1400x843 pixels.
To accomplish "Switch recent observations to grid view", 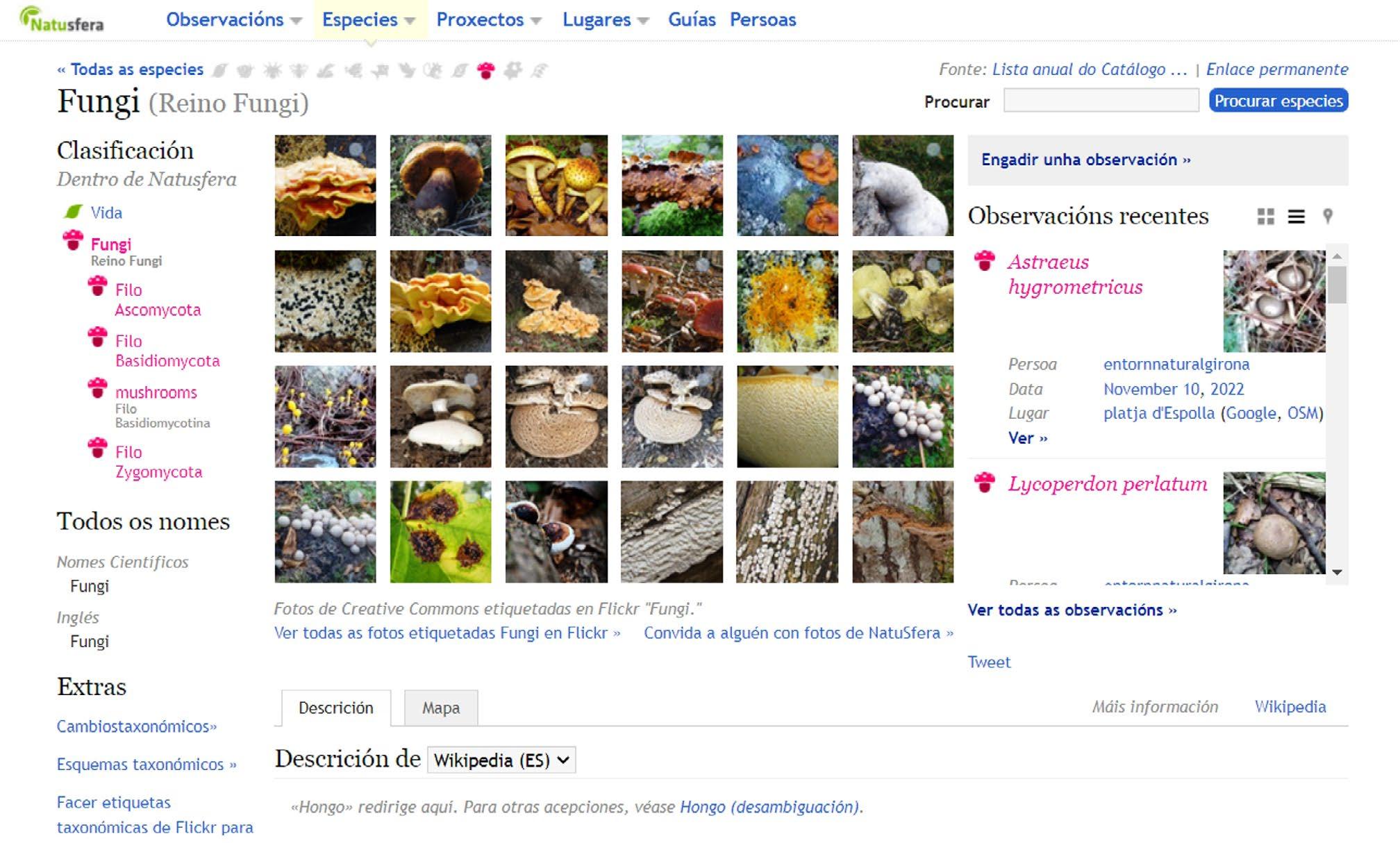I will tap(1265, 217).
